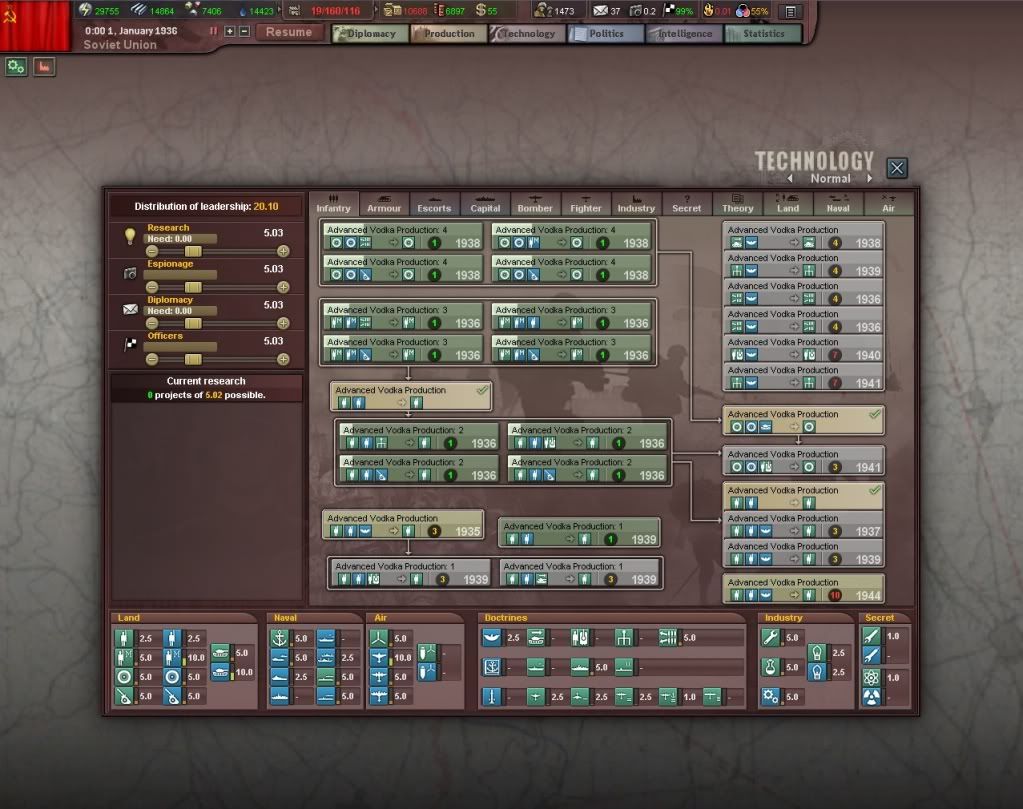Click the Espionage camera icon

tap(129, 273)
